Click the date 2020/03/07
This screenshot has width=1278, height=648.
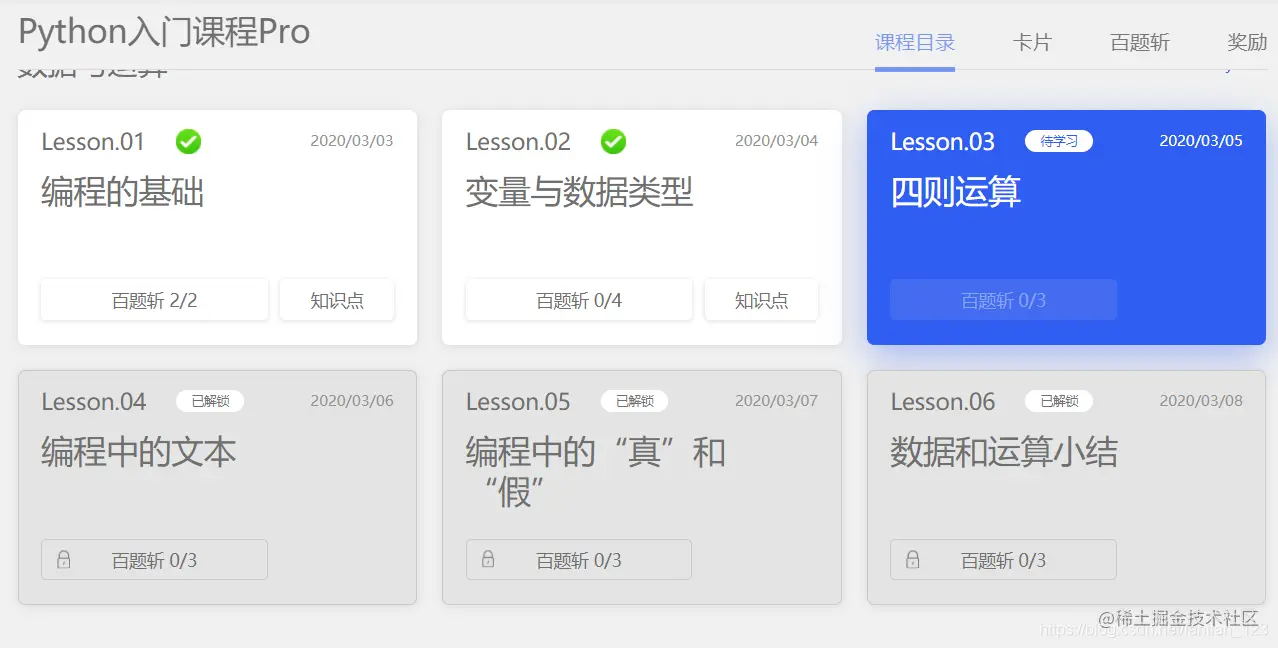point(776,401)
